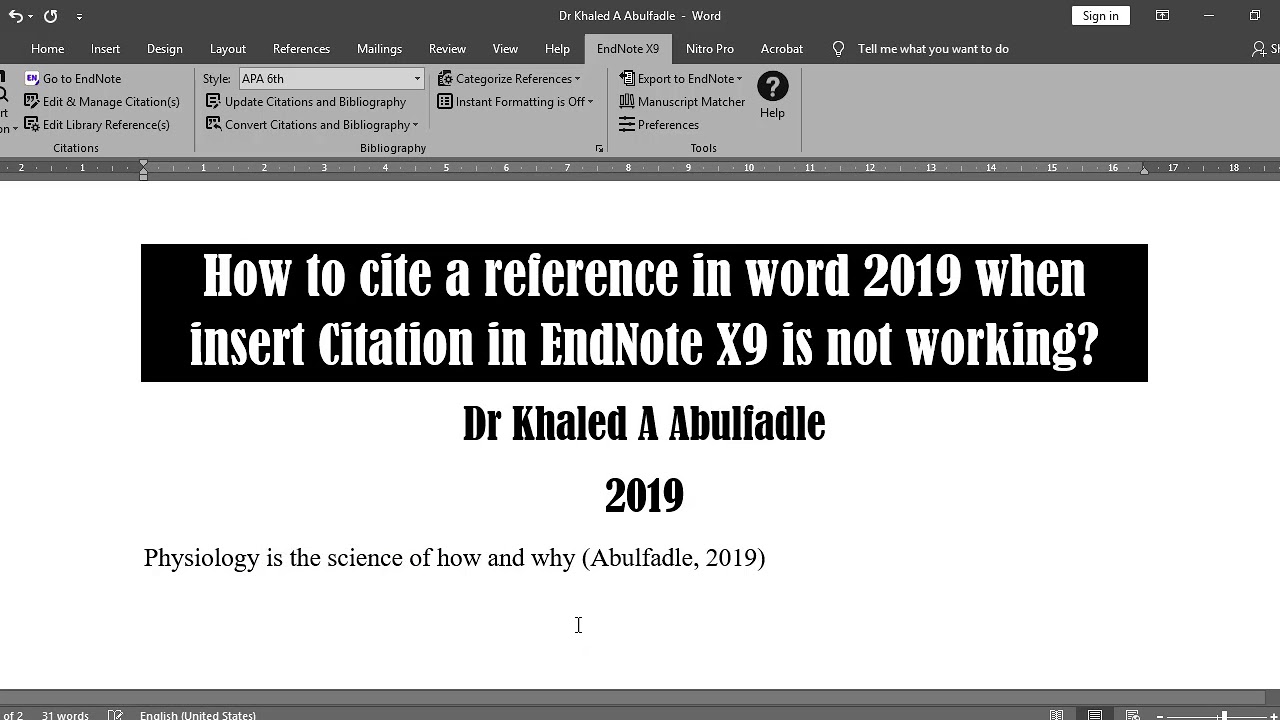Viewport: 1280px width, 720px height.
Task: Click the 2019 heading line
Action: tap(644, 496)
